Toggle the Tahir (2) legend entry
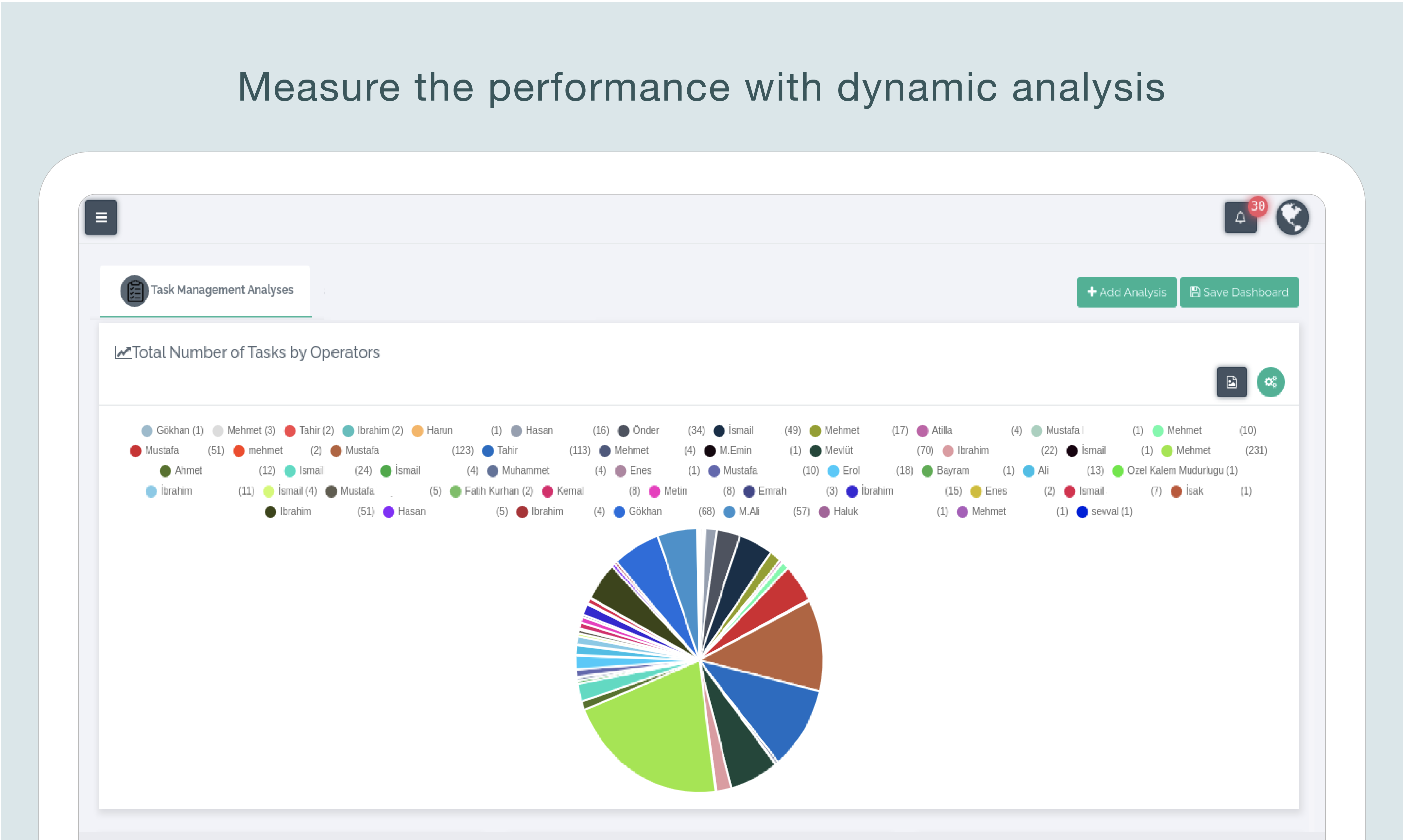Screen dimensions: 1404x840 tap(310, 431)
